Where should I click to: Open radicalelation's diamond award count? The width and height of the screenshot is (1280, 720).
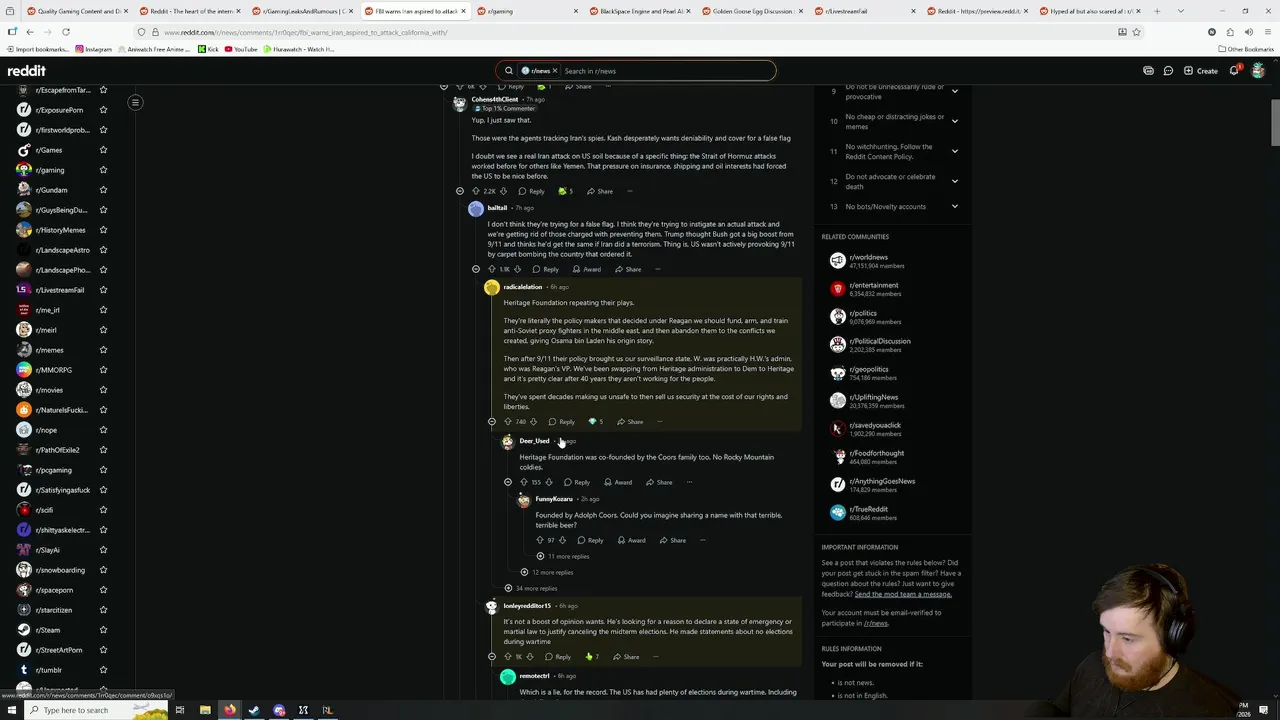click(x=595, y=422)
